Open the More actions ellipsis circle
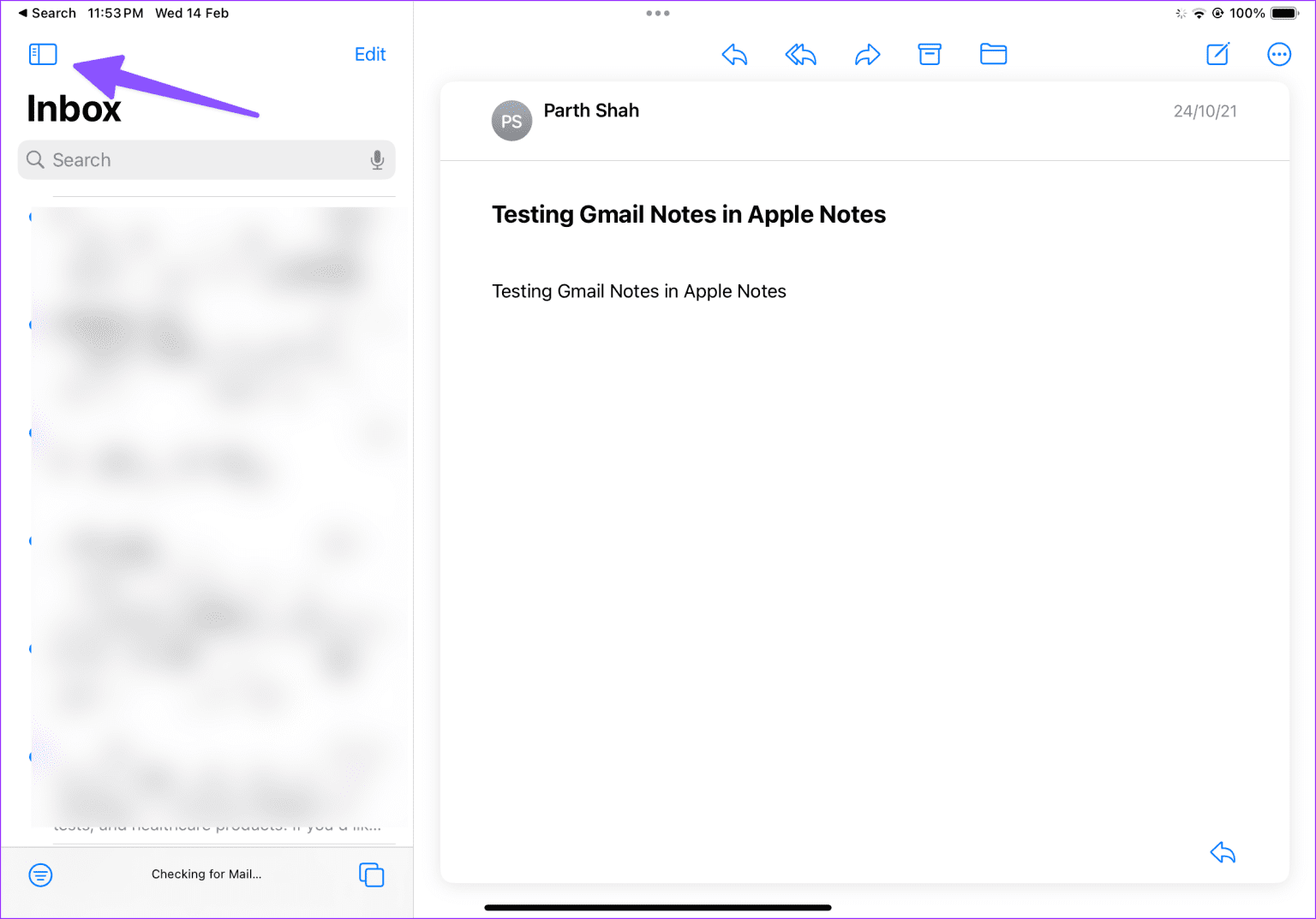This screenshot has width=1316, height=919. point(1279,55)
